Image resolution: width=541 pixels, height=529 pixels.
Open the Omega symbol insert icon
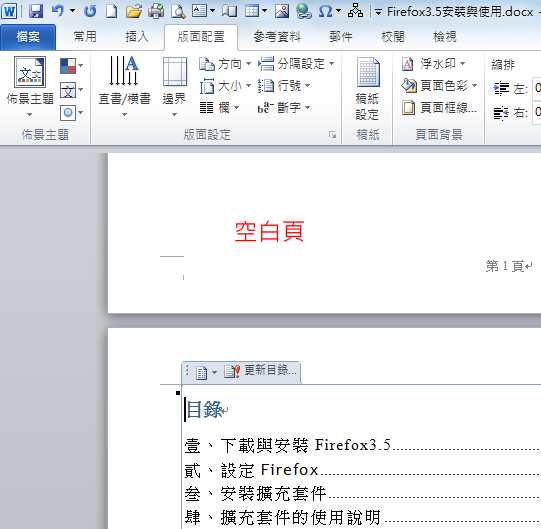[x=326, y=11]
